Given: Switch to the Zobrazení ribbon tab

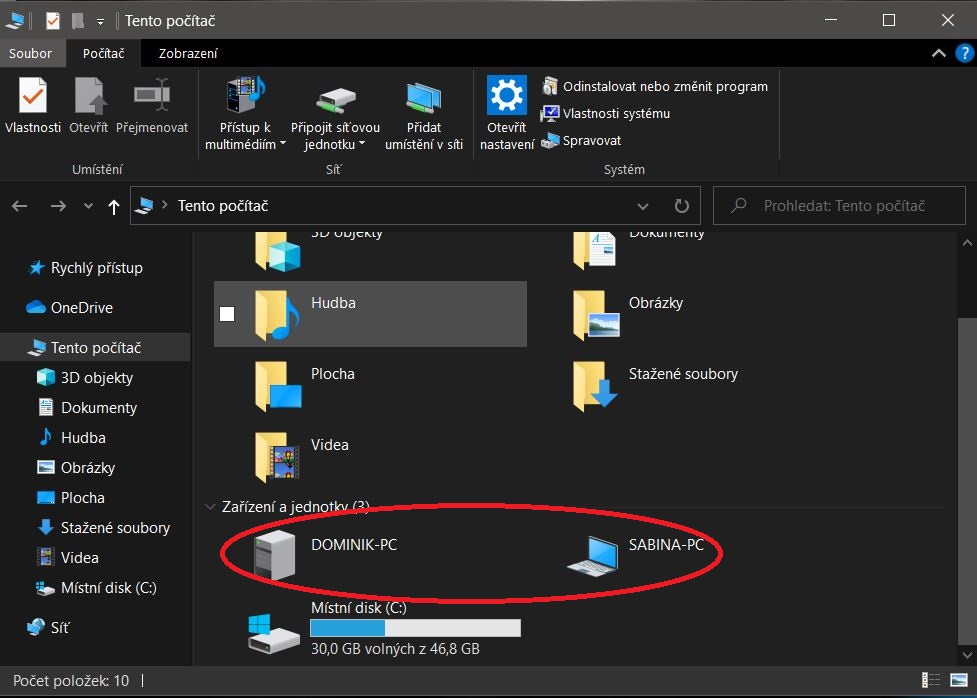Looking at the screenshot, I should [188, 54].
